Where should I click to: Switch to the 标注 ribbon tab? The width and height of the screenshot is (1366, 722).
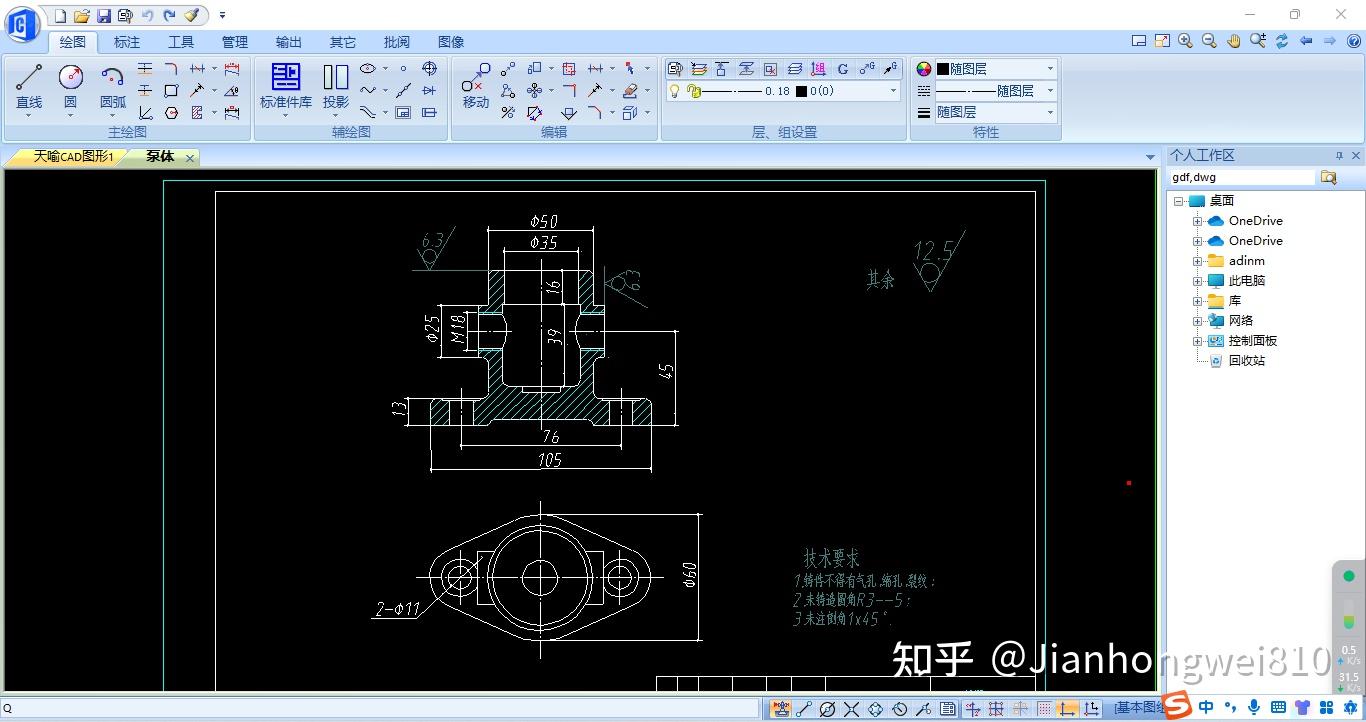point(126,42)
